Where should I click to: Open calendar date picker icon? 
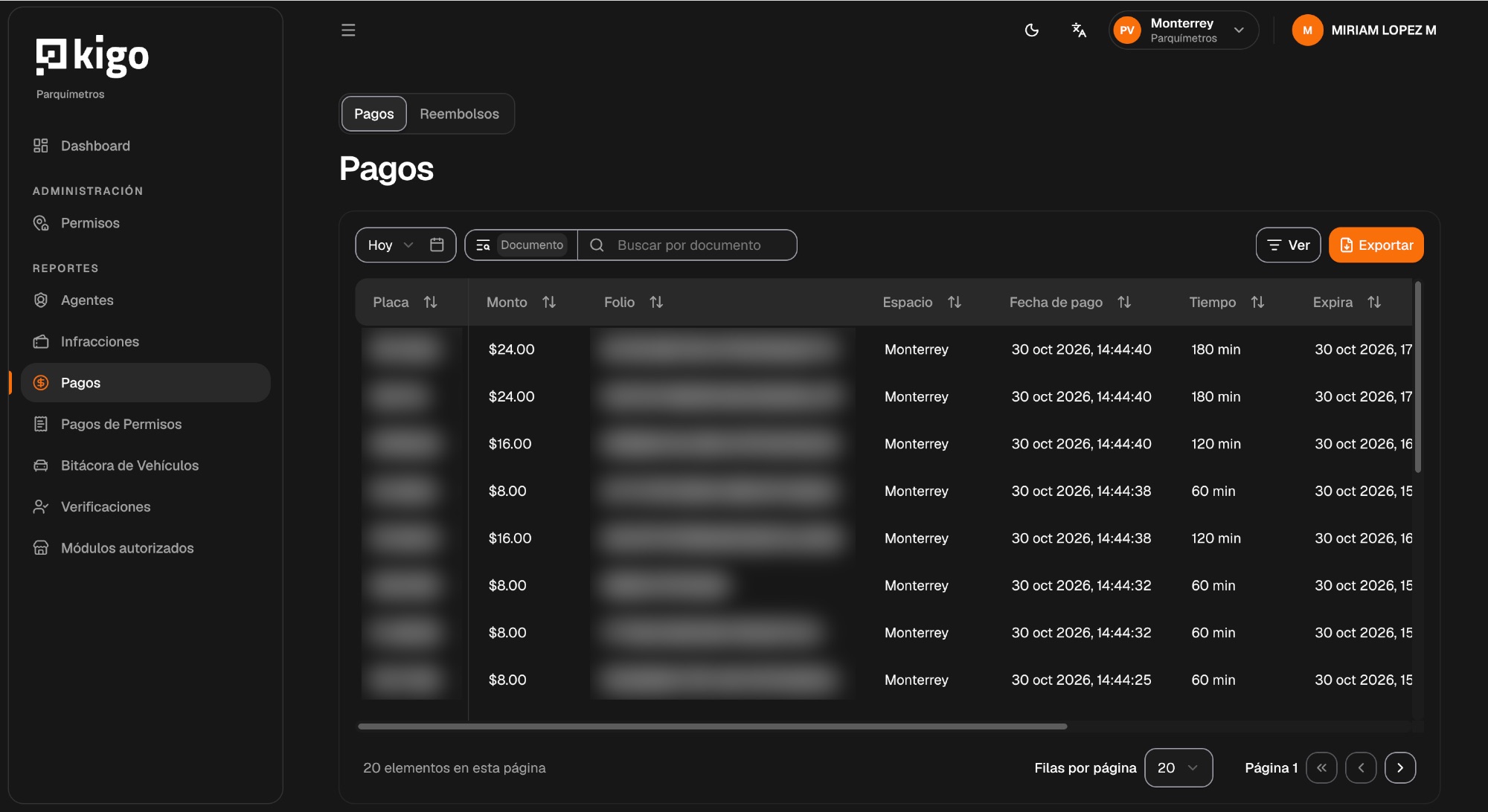click(437, 245)
